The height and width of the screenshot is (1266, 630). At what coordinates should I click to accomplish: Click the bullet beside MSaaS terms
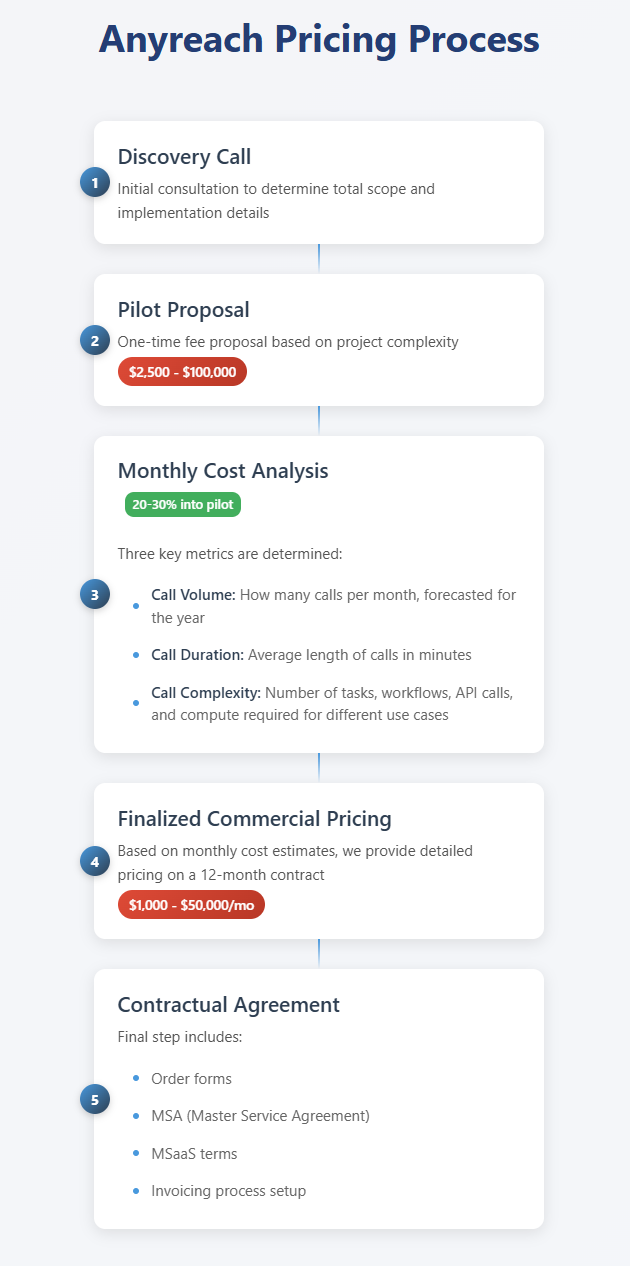point(136,1153)
